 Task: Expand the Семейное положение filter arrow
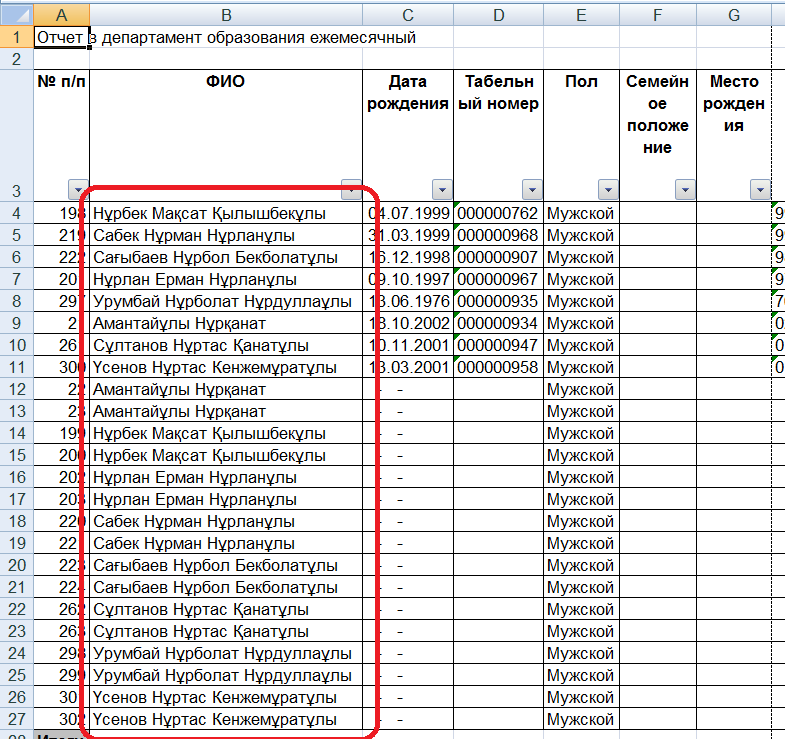(684, 190)
